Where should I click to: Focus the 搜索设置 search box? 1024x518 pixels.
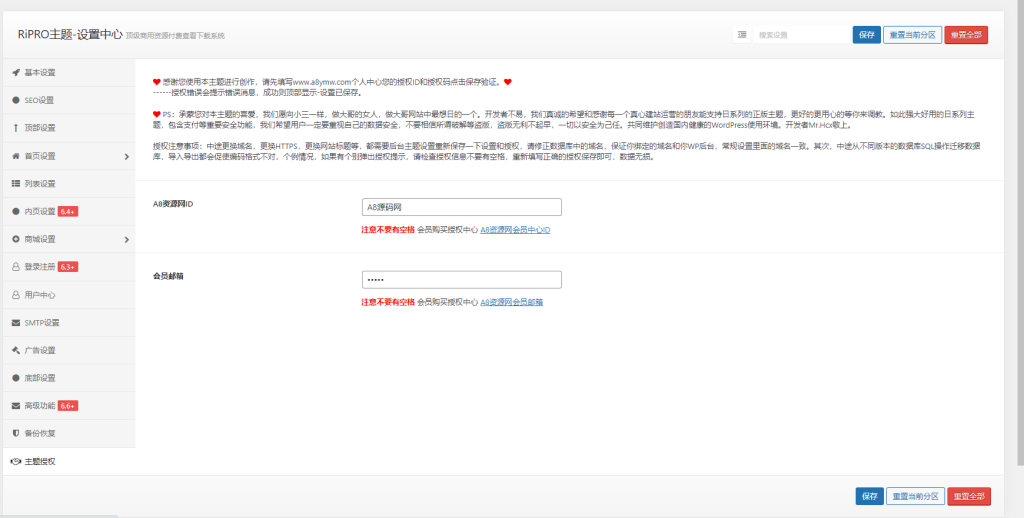801,35
